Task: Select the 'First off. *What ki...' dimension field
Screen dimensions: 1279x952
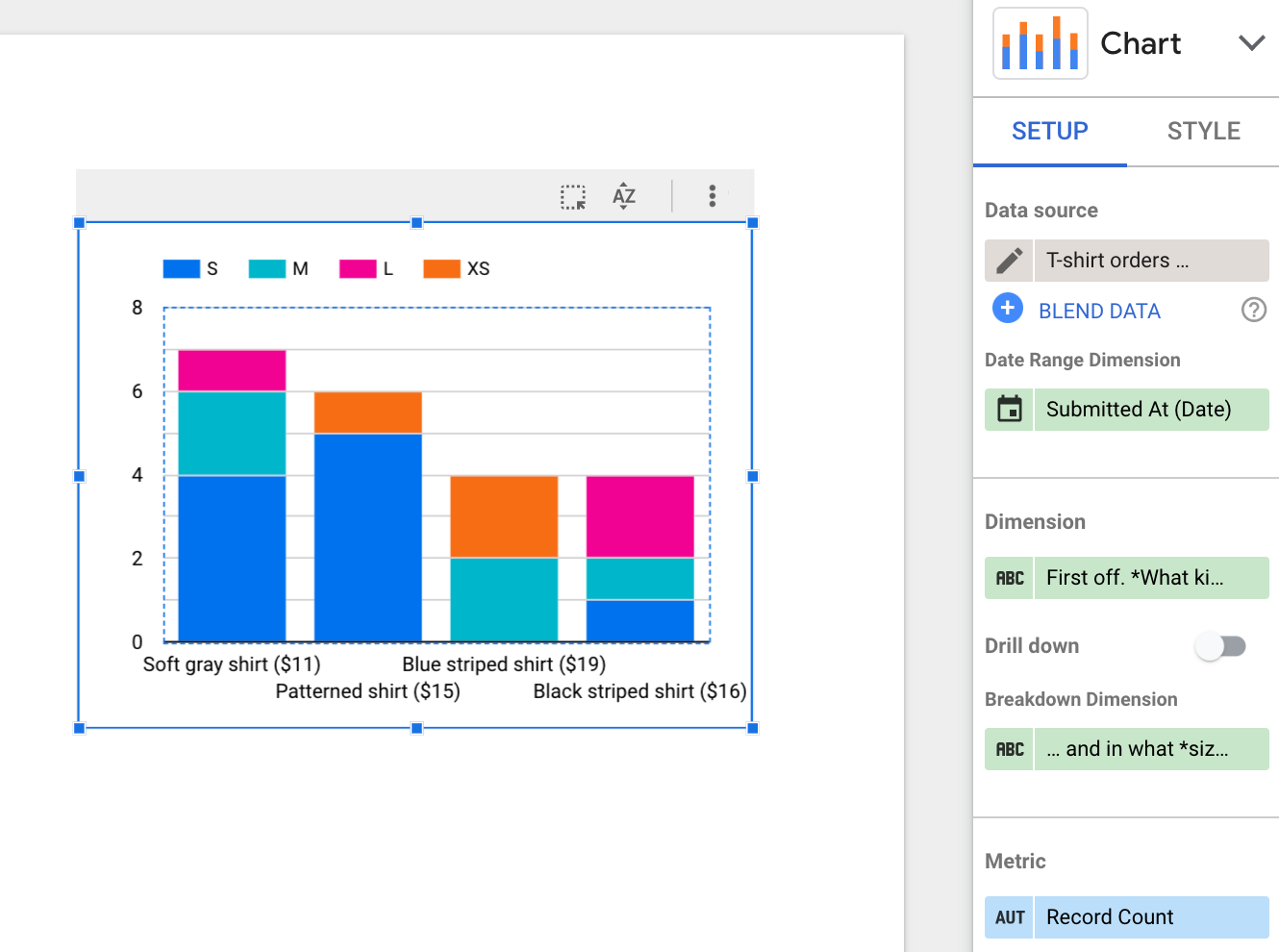Action: click(x=1152, y=578)
